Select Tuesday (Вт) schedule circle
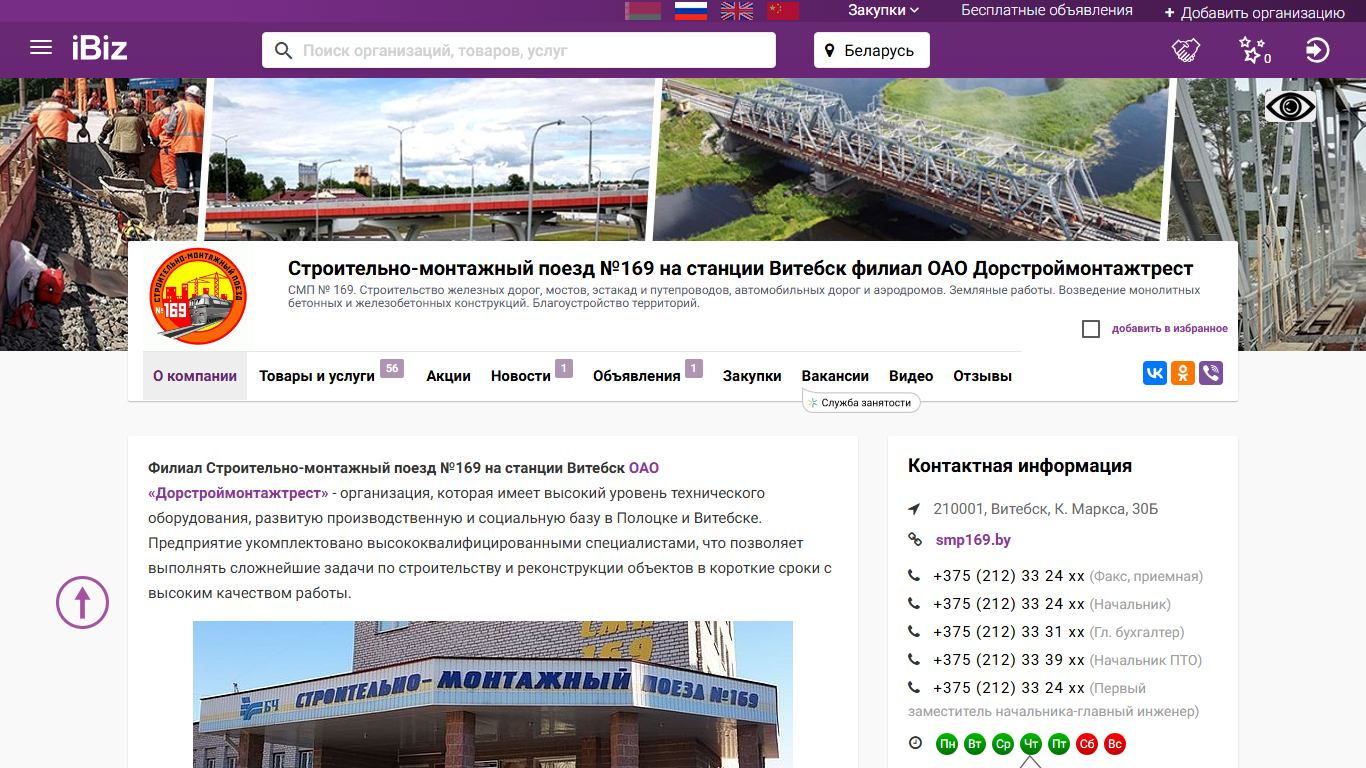Viewport: 1366px width, 768px height. [975, 744]
